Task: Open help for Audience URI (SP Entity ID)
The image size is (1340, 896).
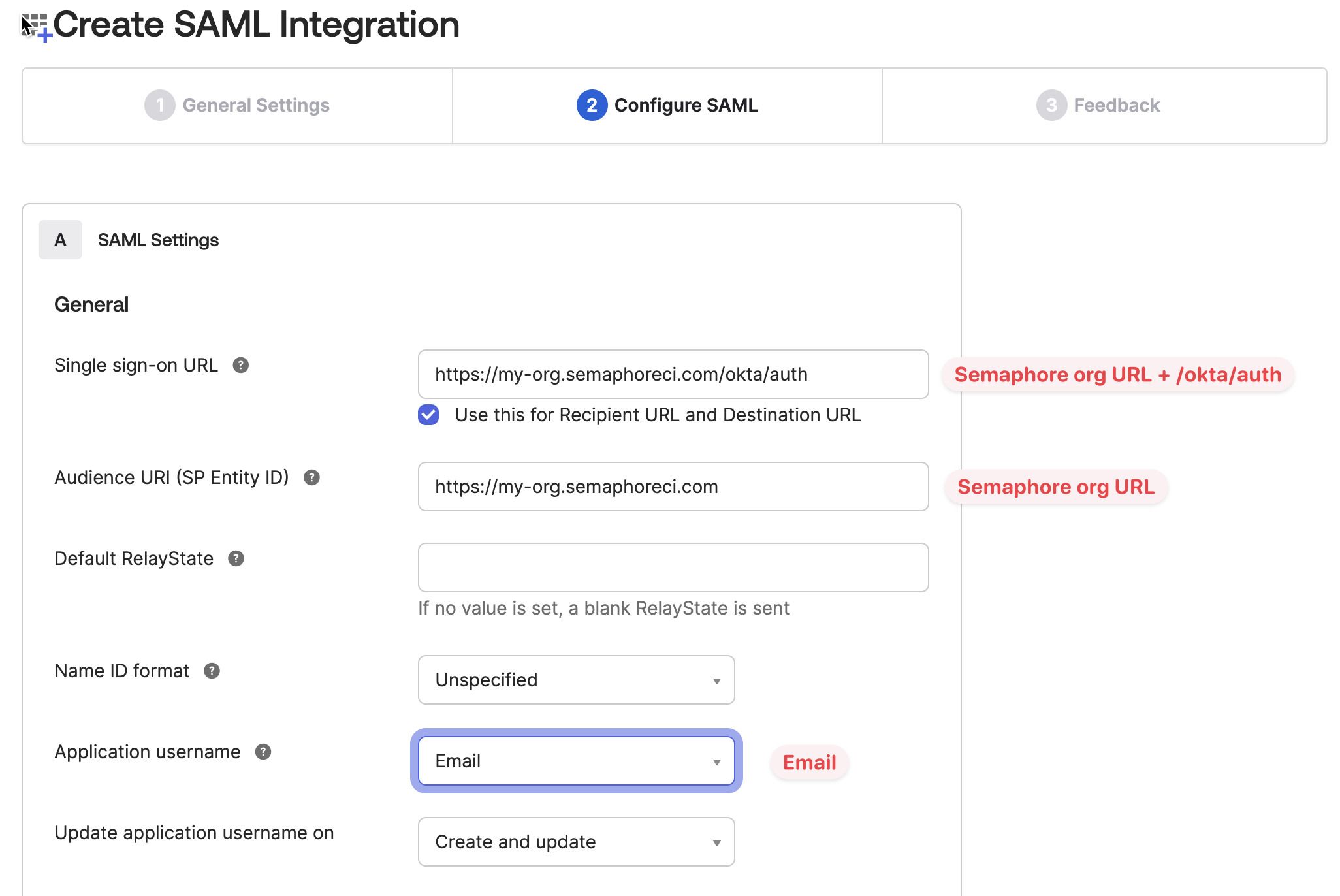Action: coord(312,477)
